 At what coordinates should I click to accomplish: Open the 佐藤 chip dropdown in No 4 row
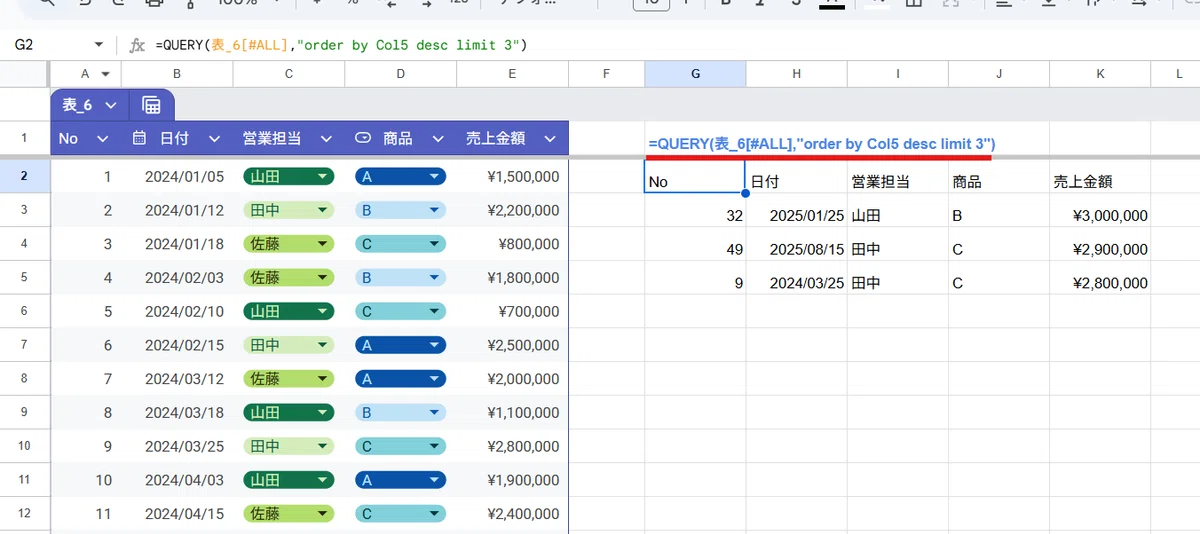pos(322,278)
